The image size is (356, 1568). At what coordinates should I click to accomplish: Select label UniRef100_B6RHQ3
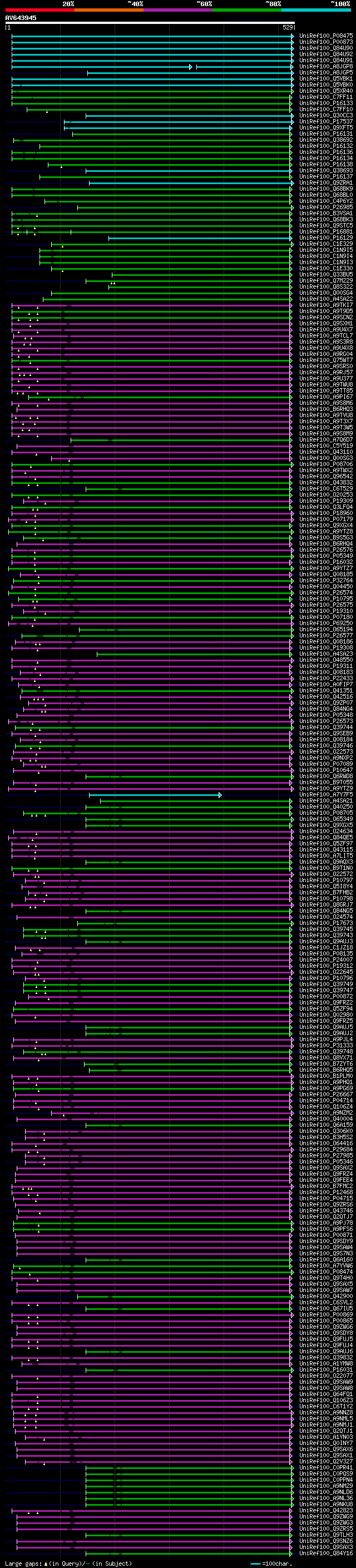[x=326, y=409]
